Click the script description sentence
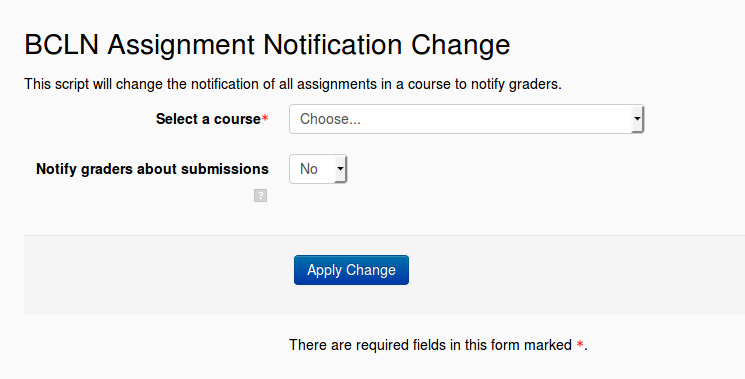 click(x=293, y=84)
